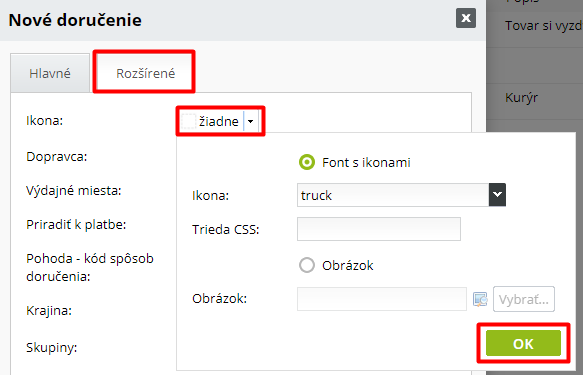Click the Trieda CSS: label

coord(226,229)
